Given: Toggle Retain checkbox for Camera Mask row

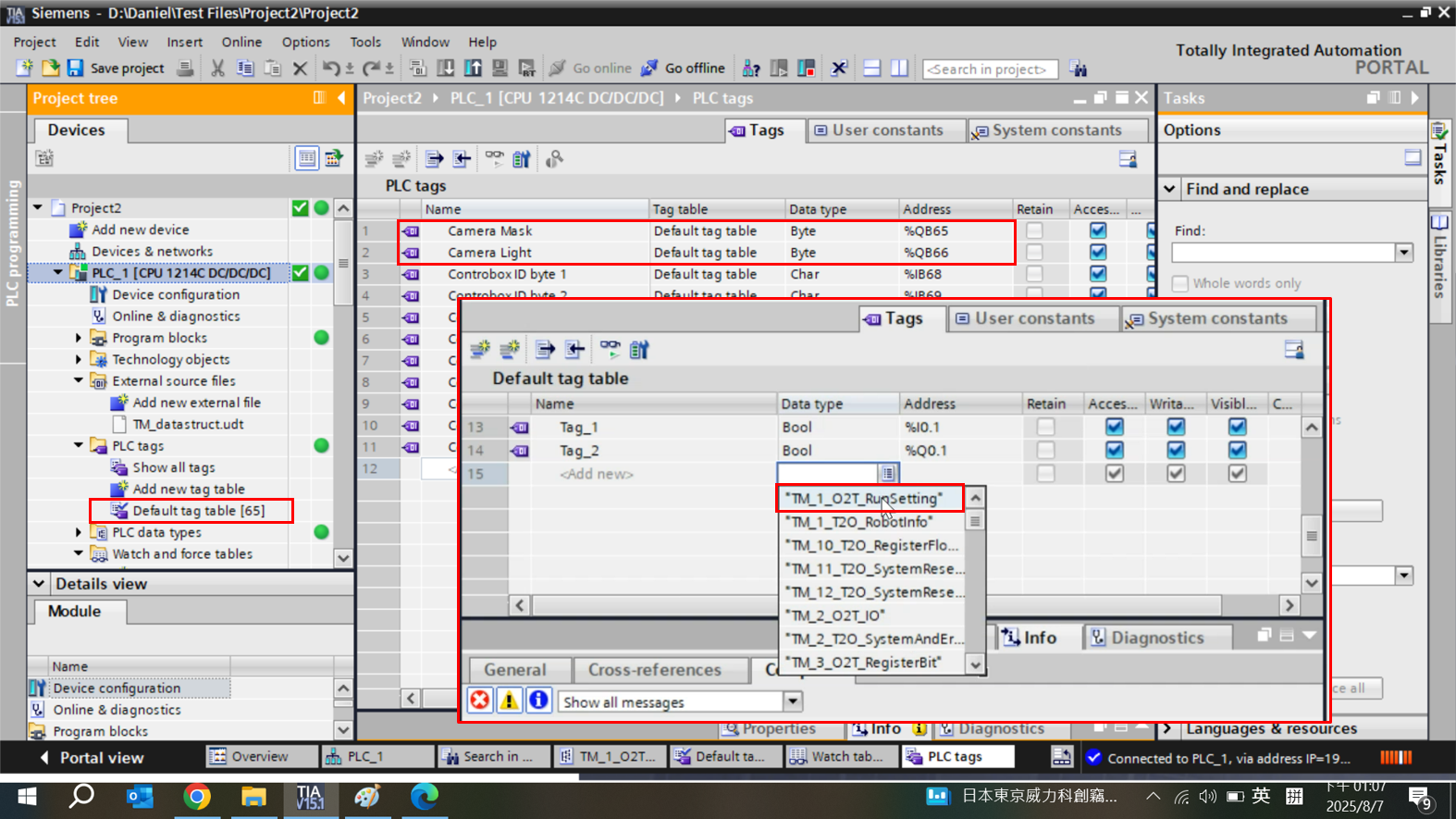Looking at the screenshot, I should tap(1034, 230).
